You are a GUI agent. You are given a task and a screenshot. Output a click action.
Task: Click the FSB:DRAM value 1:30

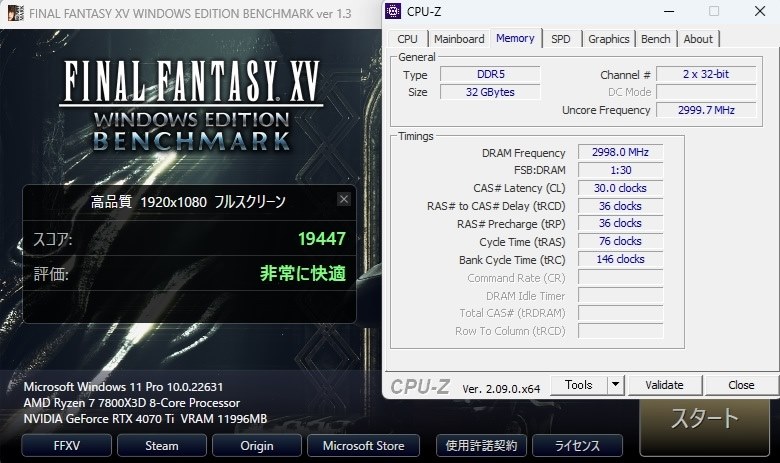(x=620, y=170)
